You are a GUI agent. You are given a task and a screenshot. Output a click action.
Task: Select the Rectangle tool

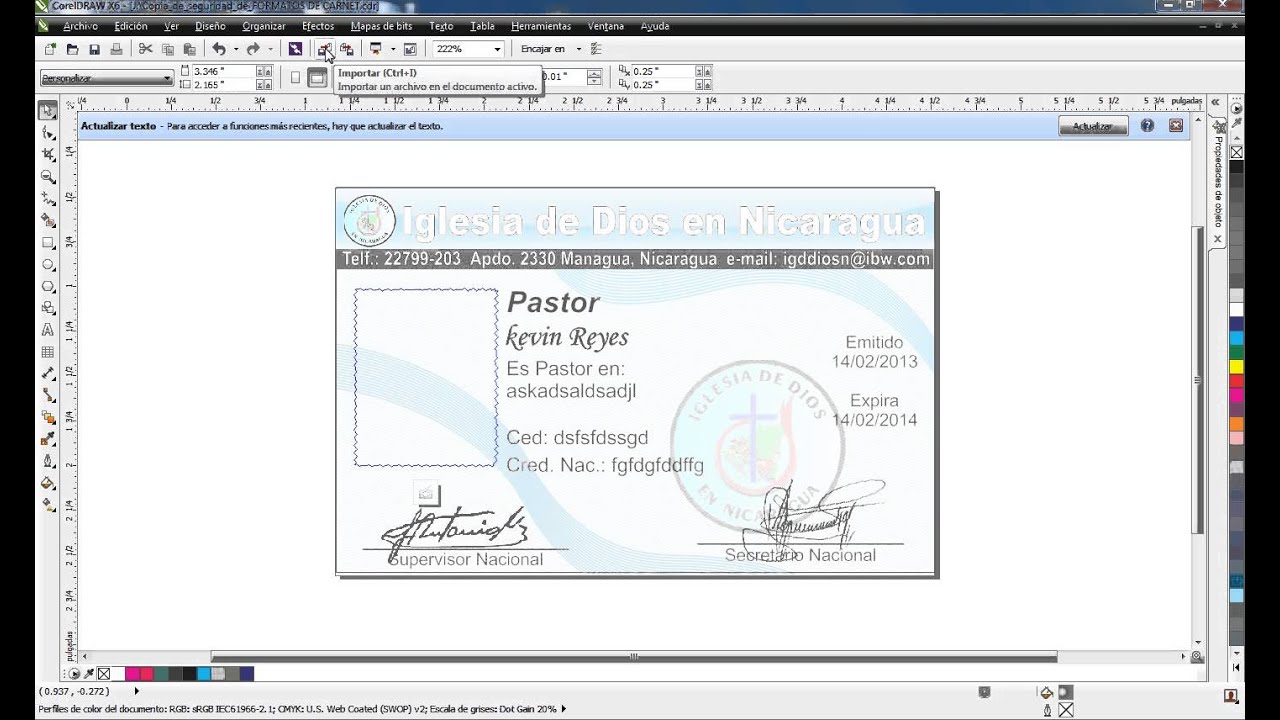[x=47, y=243]
